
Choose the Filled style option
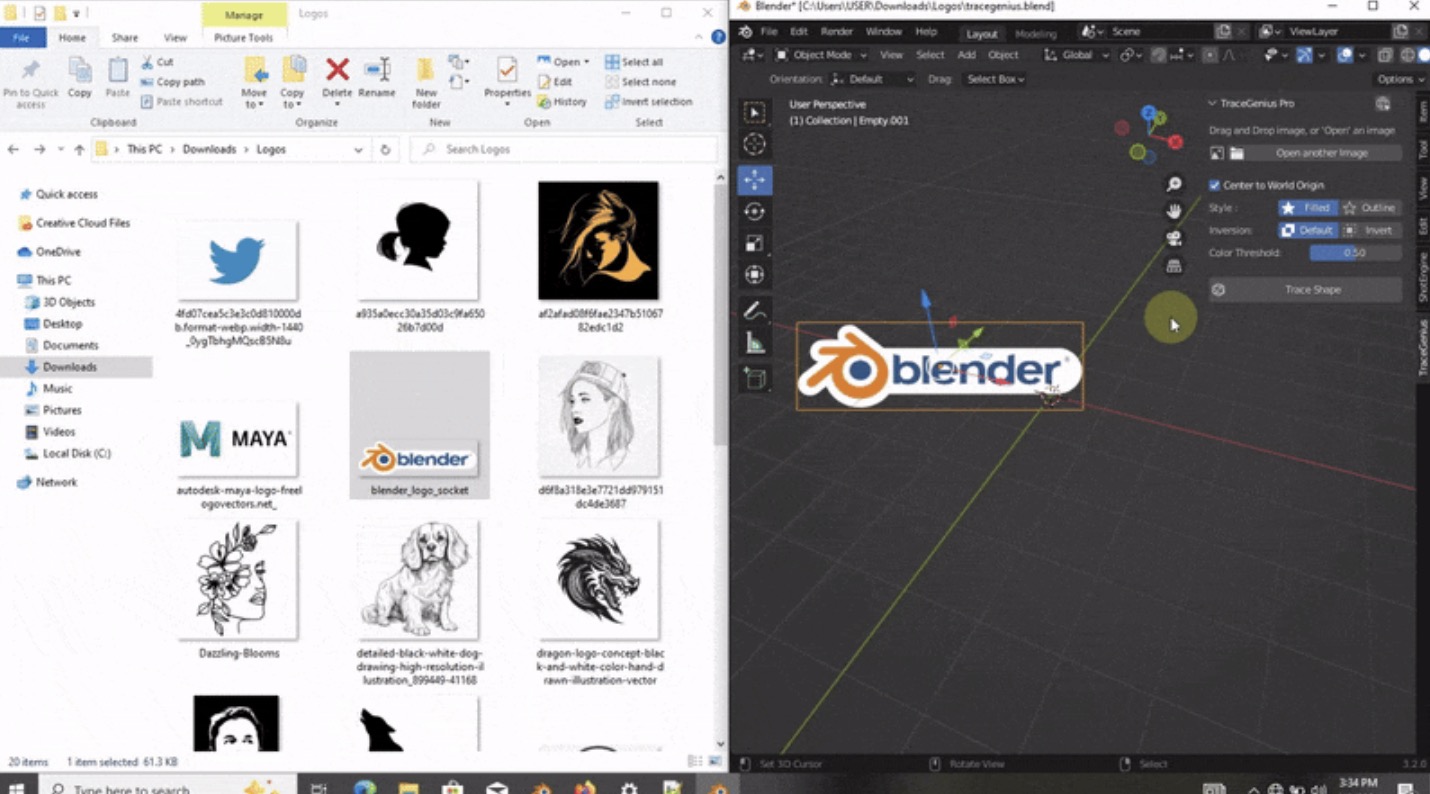[1308, 208]
